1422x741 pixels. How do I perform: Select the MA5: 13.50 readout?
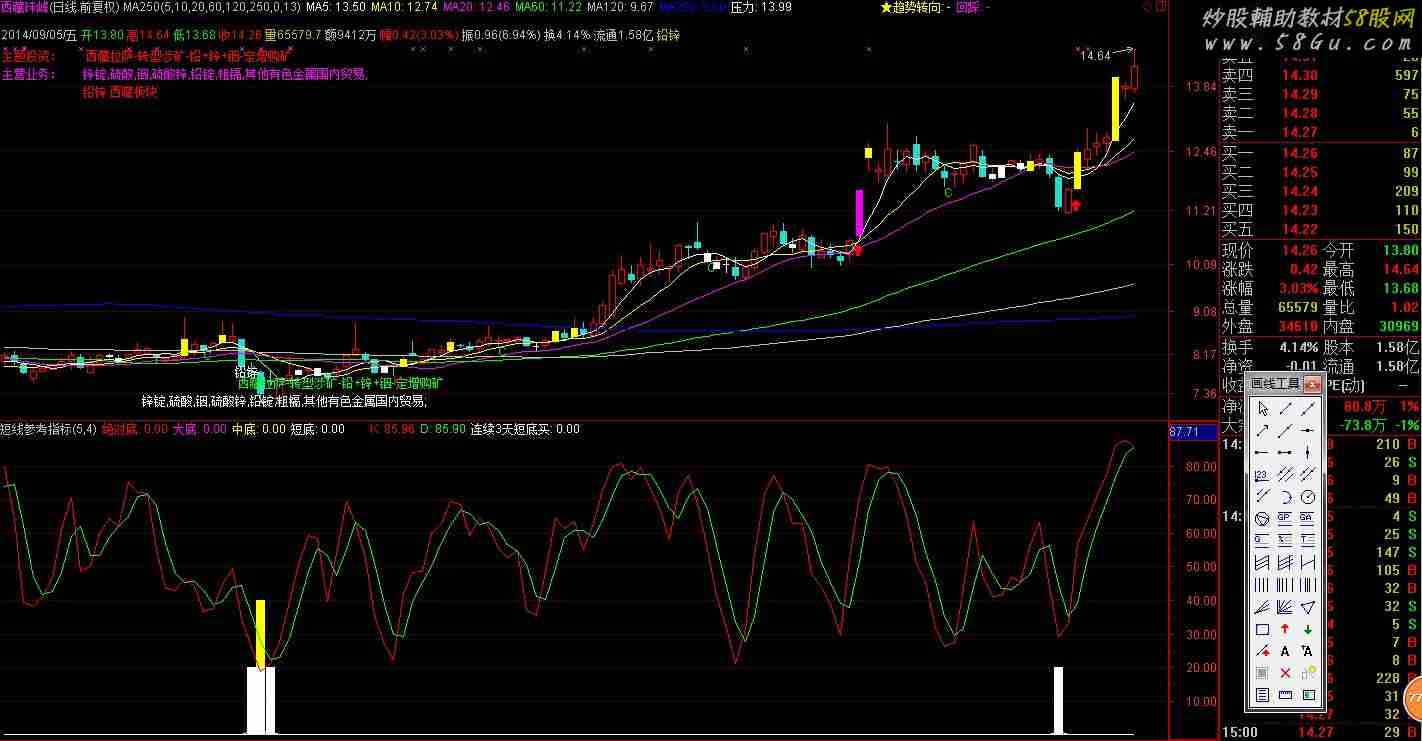[335, 7]
